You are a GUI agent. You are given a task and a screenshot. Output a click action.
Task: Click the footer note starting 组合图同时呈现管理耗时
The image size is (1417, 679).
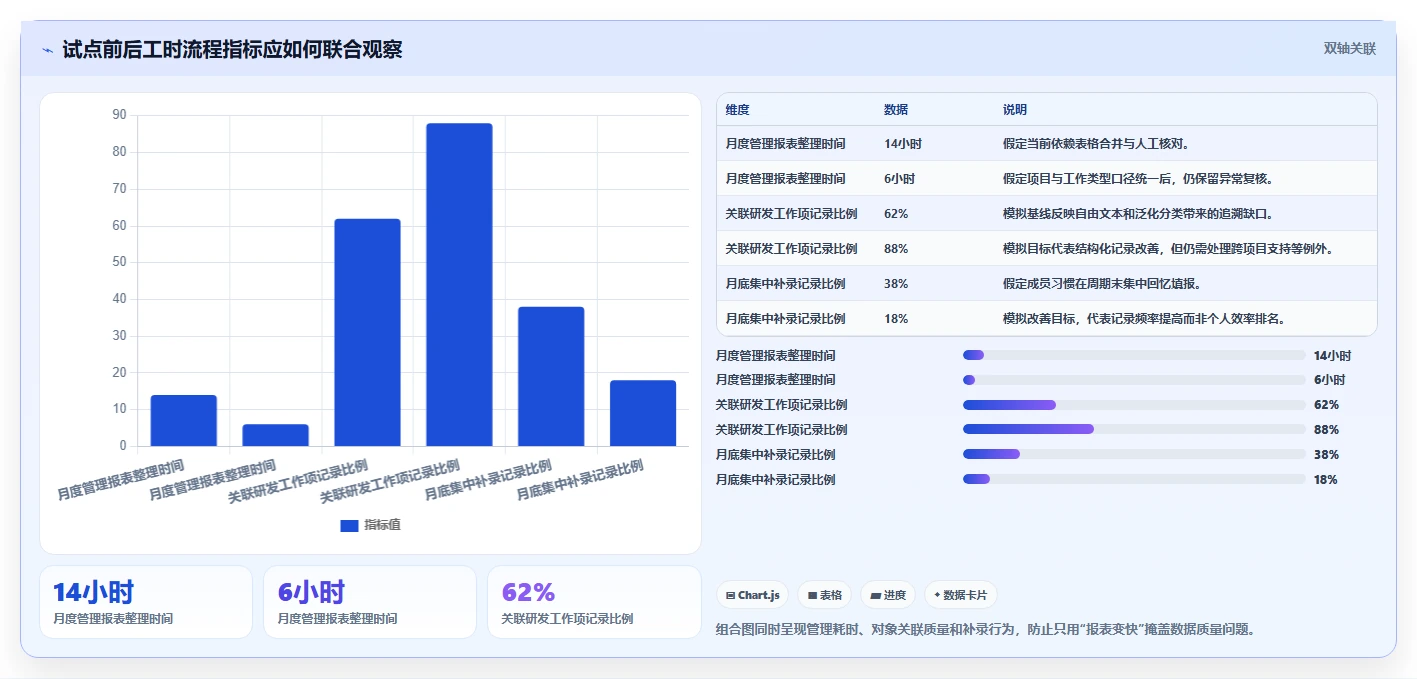click(x=985, y=630)
